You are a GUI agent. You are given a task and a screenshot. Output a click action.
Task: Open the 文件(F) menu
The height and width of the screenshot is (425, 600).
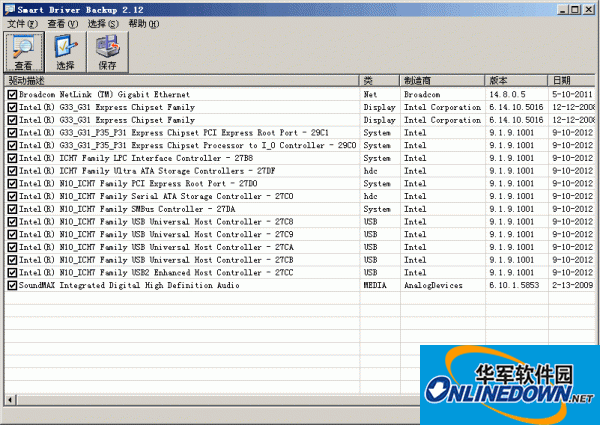(22, 24)
